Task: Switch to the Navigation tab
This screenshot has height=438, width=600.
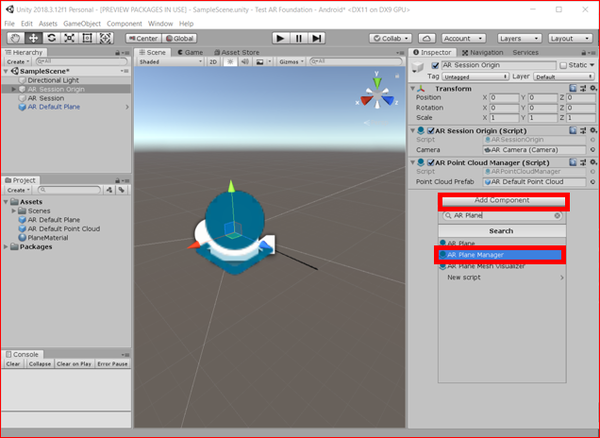Action: tap(482, 52)
